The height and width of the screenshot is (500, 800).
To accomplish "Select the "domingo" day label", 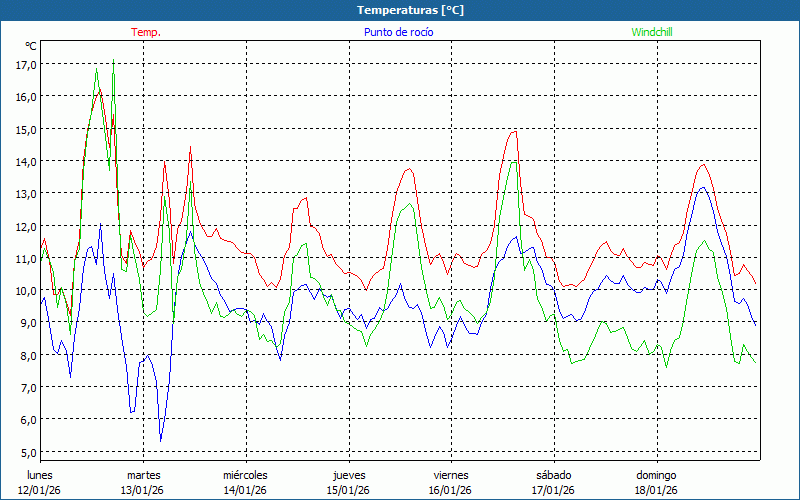I will tap(656, 475).
